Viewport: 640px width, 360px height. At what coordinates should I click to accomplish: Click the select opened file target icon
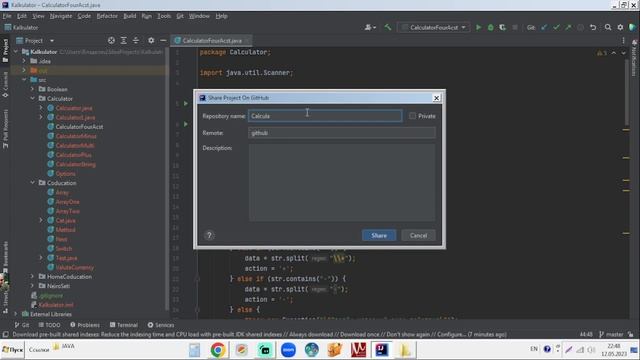pos(111,40)
